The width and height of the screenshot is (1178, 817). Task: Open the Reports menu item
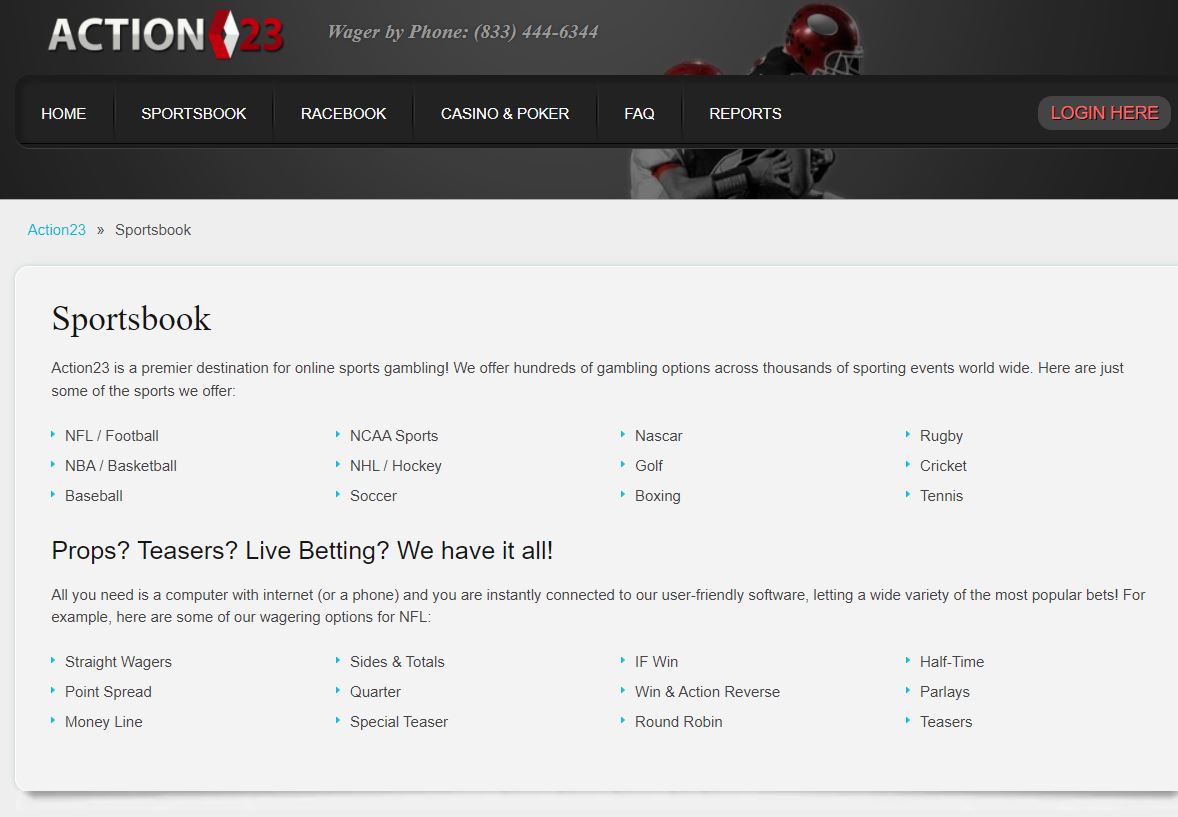click(745, 113)
